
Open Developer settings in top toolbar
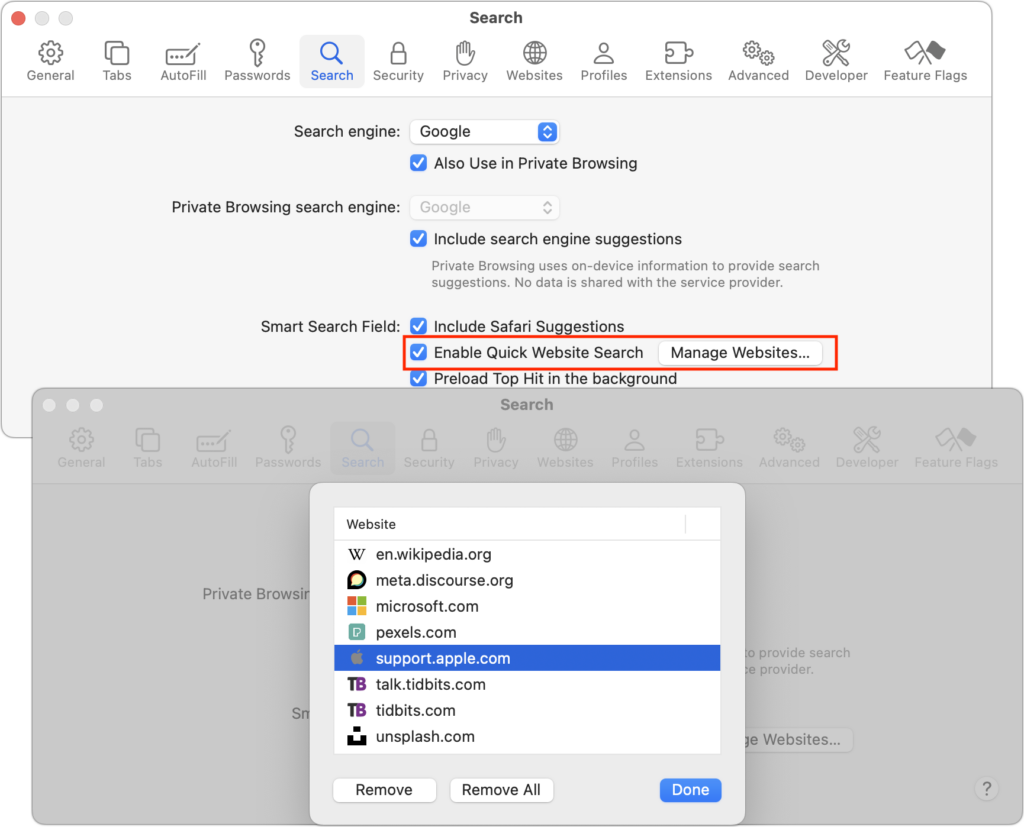point(835,61)
